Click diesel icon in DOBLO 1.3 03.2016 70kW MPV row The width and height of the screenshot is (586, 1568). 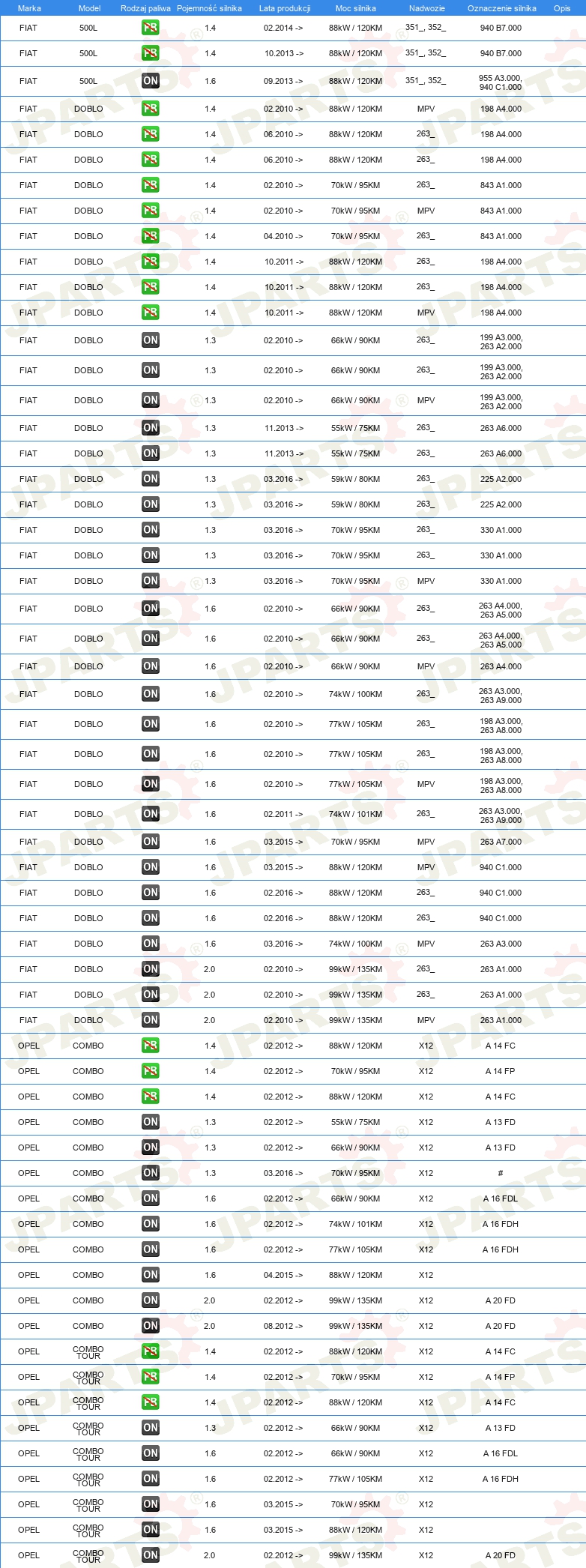(151, 581)
